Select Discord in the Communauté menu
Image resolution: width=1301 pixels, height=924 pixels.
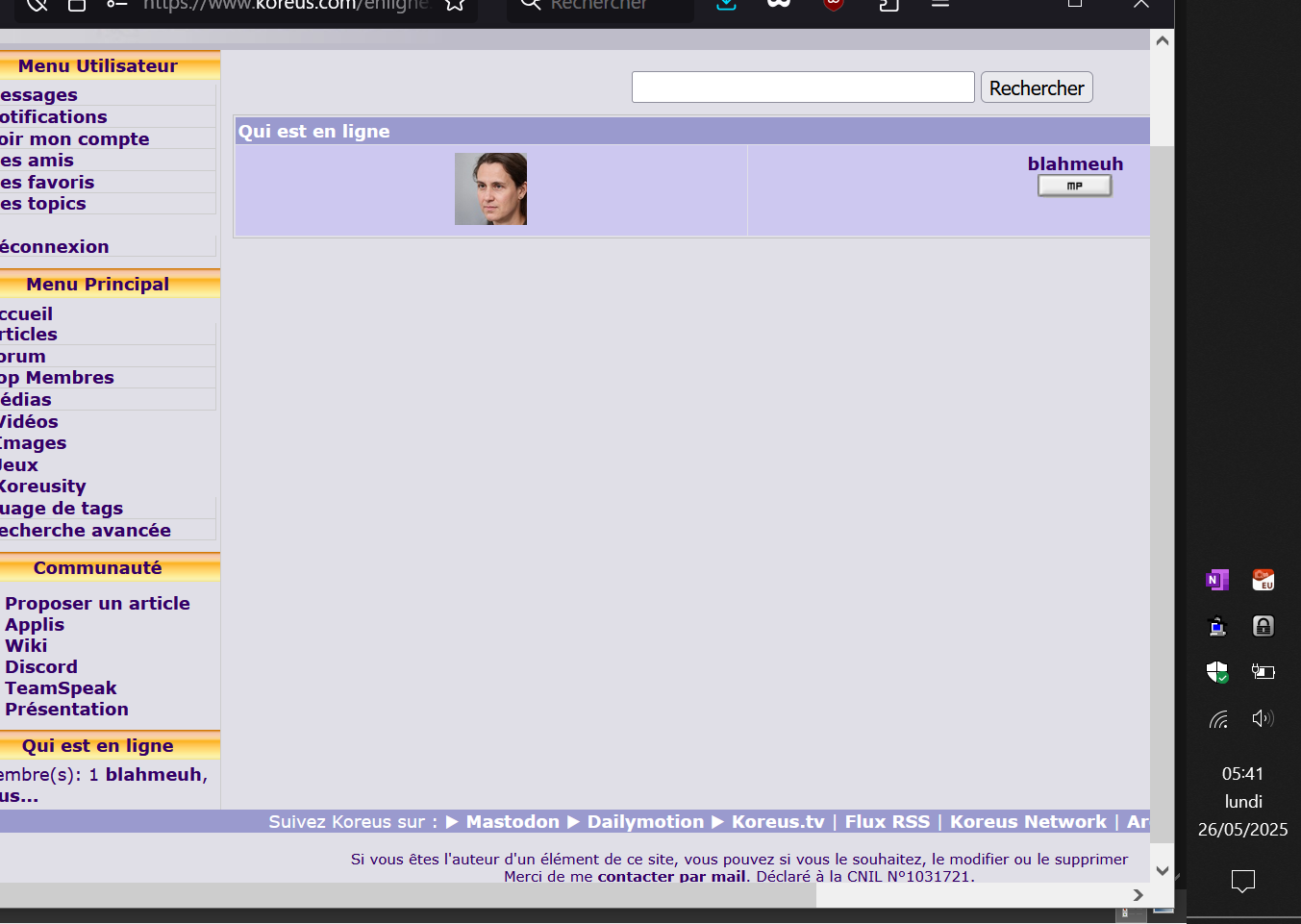41,666
